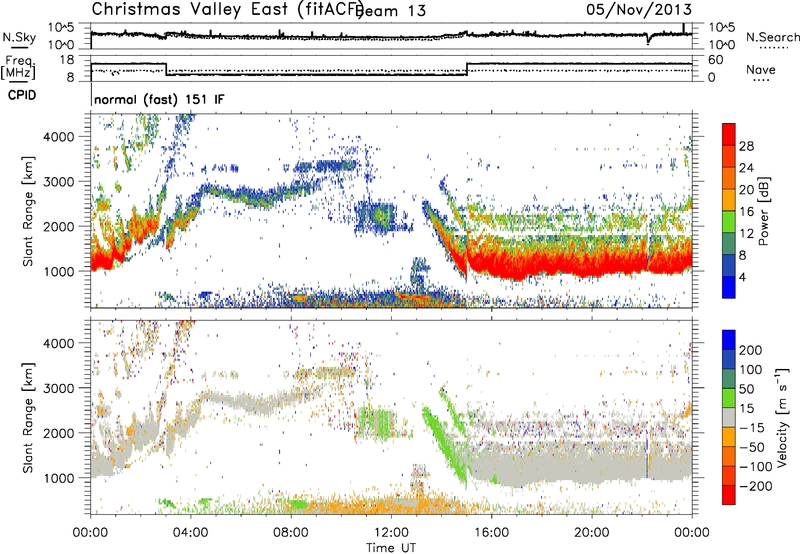Click the N.Sky axis label
This screenshot has height=554, width=800.
click(19, 37)
